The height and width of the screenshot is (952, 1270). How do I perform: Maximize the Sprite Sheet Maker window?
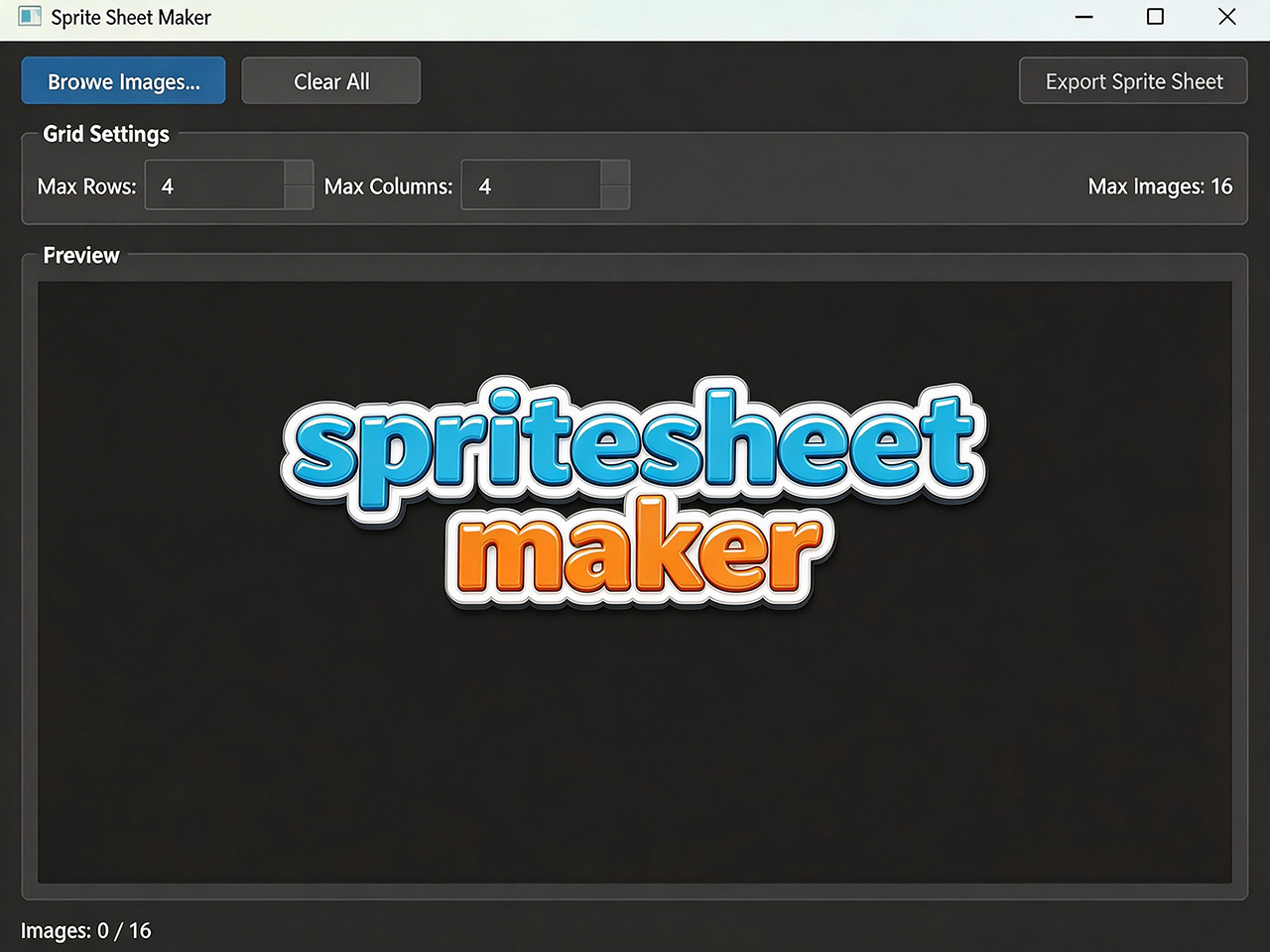pyautogui.click(x=1155, y=17)
